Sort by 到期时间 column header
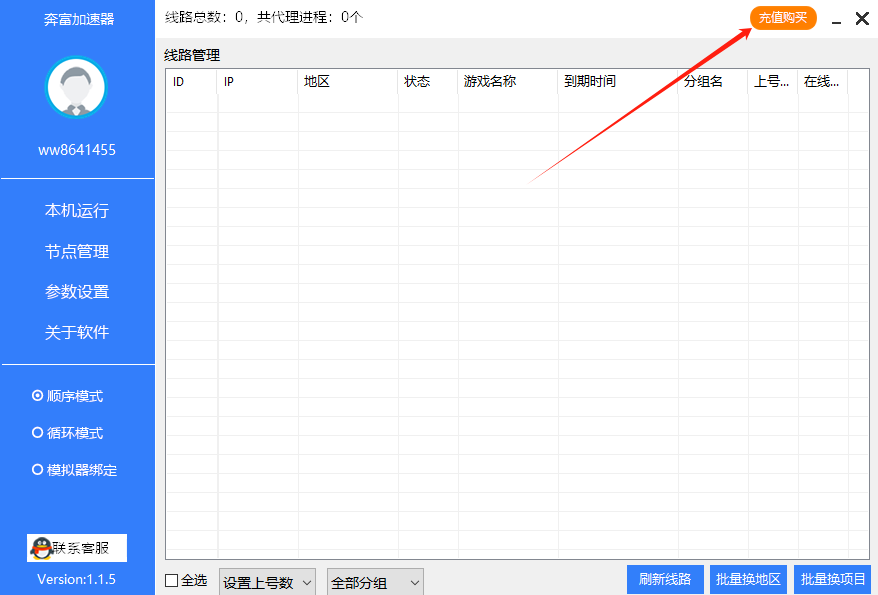Viewport: 878px width, 595px height. click(618, 82)
